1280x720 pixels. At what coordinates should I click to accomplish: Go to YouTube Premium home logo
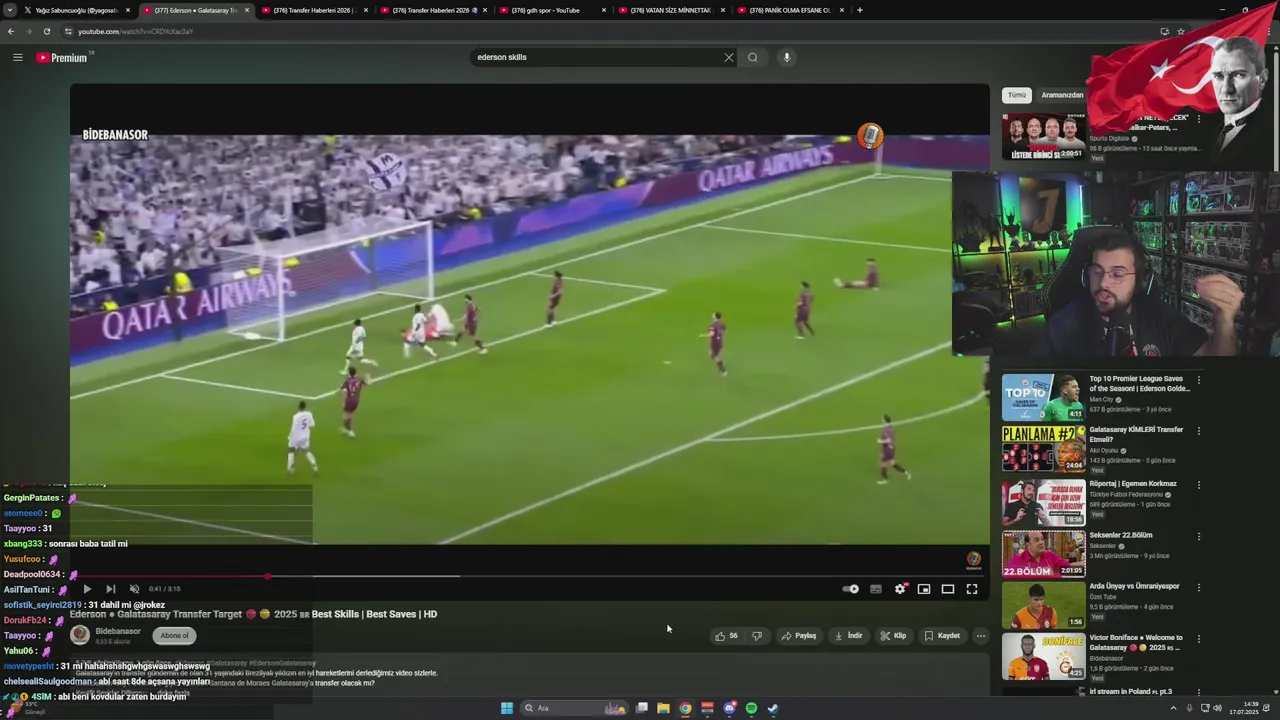pos(64,58)
